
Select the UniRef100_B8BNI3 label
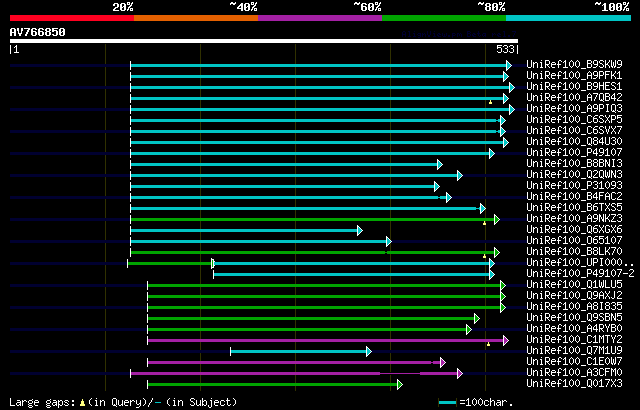[574, 164]
